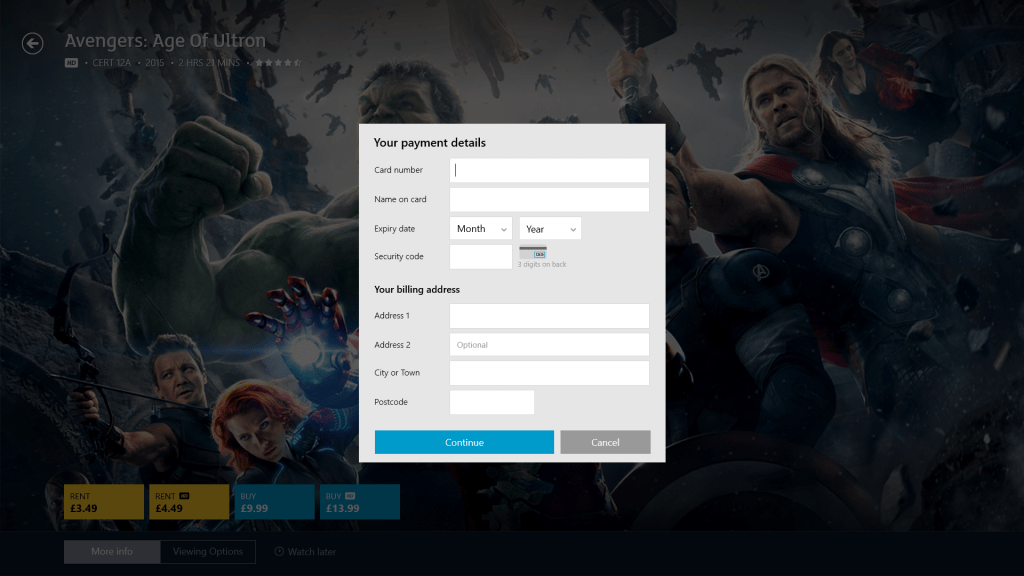Screen dimensions: 1024x576
Task: Click the star rating under the title
Action: tap(277, 62)
